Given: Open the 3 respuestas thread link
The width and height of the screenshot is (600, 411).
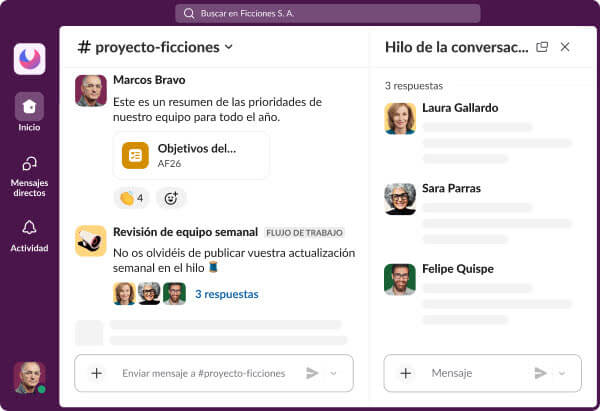Looking at the screenshot, I should click(226, 294).
